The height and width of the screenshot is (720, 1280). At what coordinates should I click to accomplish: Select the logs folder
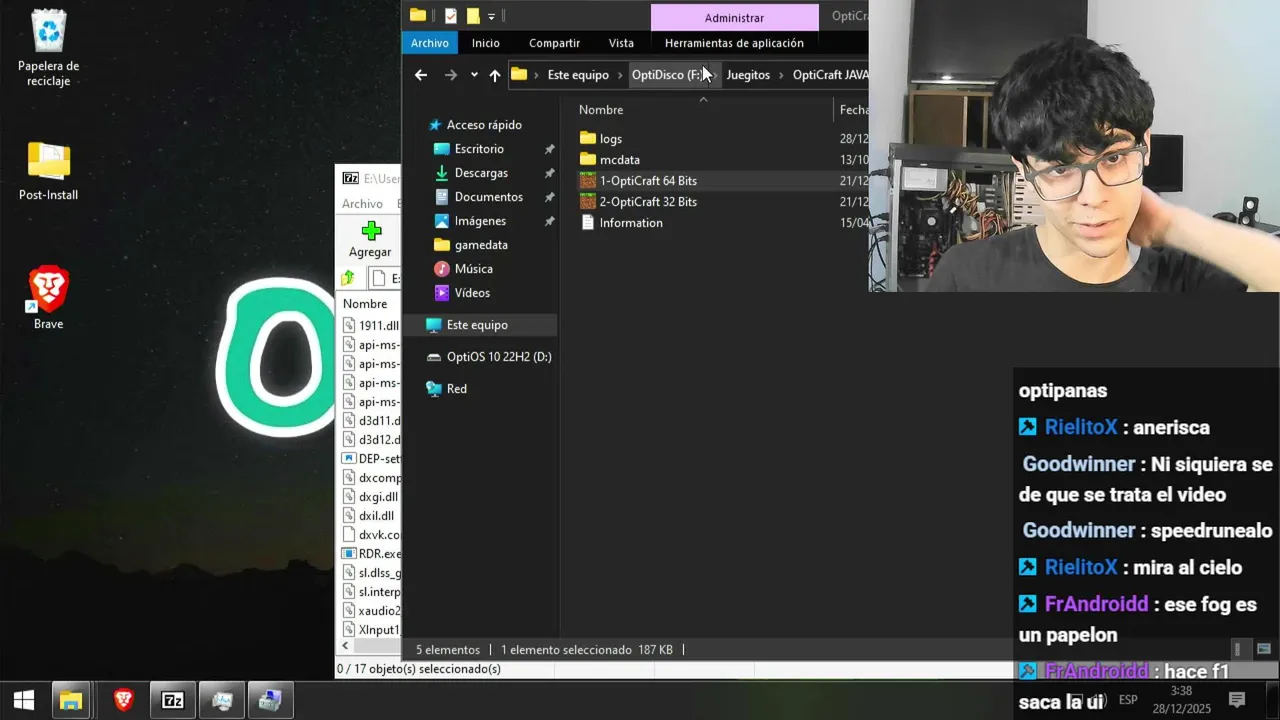coord(610,139)
